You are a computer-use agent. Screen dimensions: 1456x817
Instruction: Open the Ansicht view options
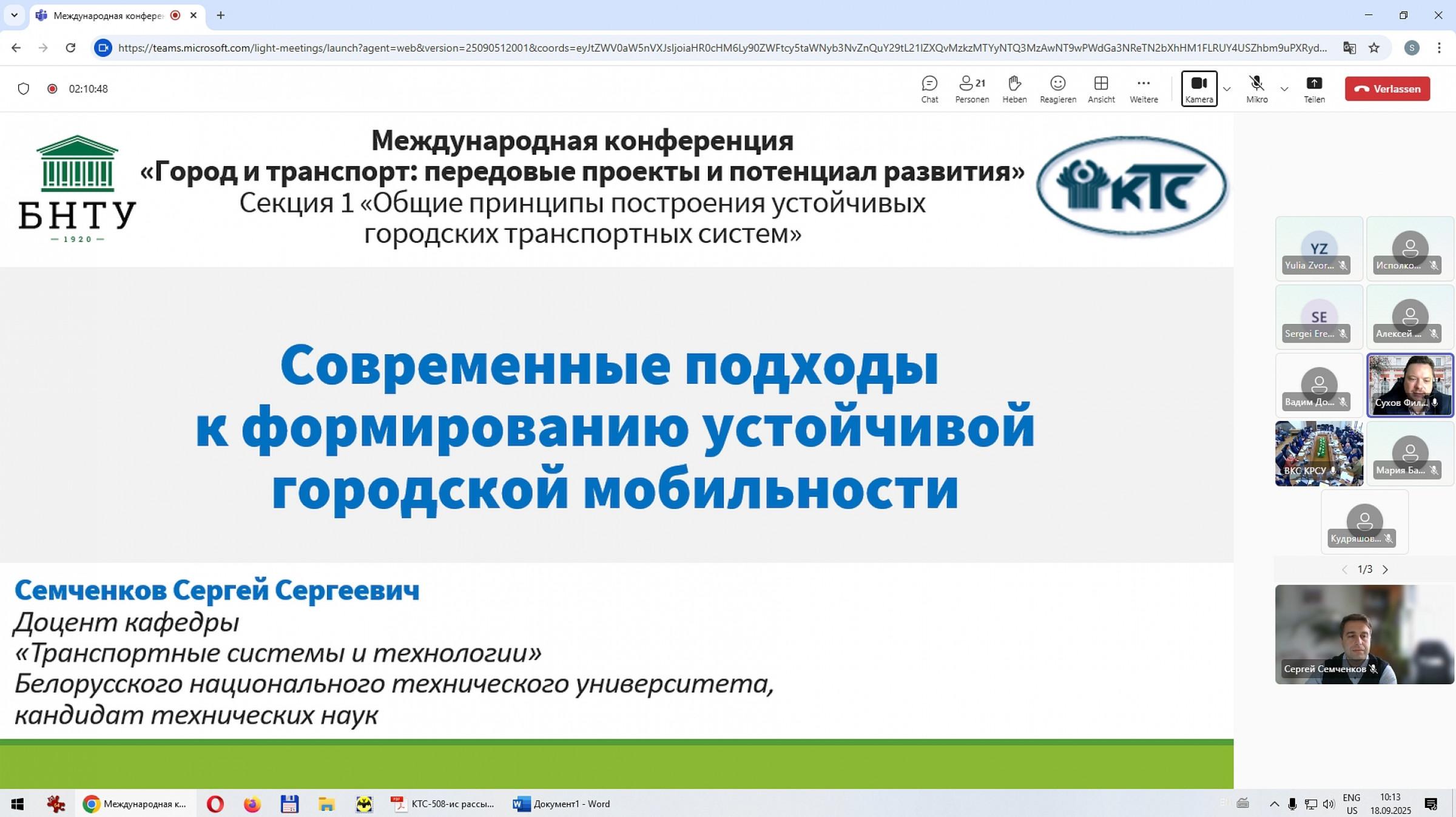tap(1100, 89)
